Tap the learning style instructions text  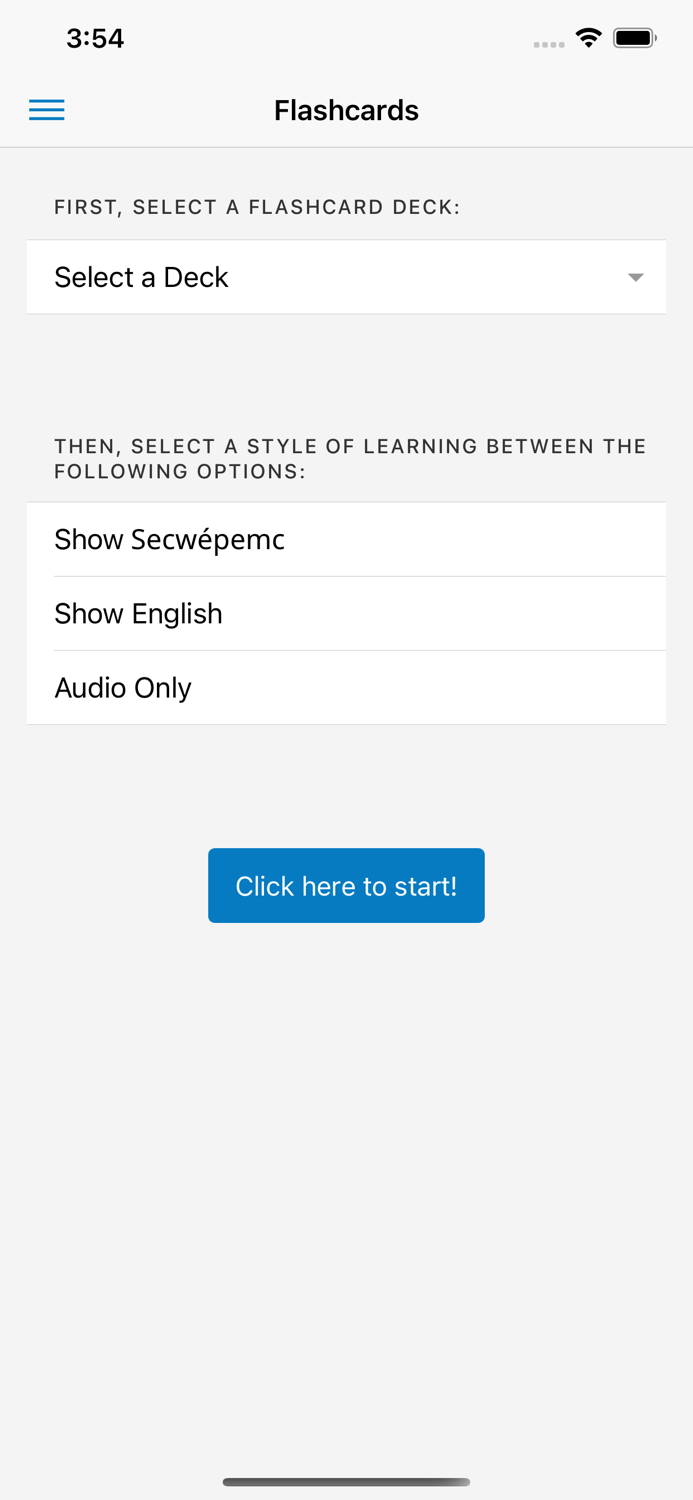350,458
